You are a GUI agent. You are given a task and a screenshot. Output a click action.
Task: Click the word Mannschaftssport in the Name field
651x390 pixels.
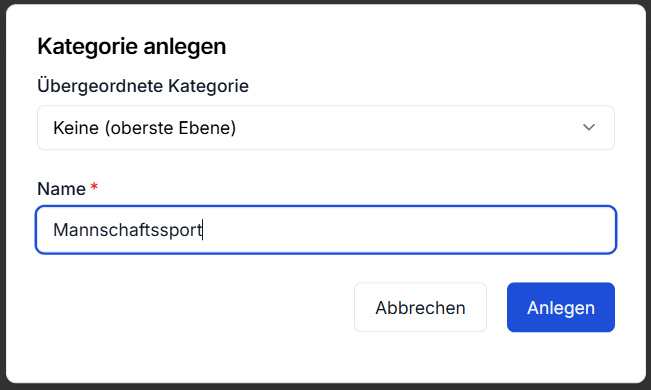(128, 230)
